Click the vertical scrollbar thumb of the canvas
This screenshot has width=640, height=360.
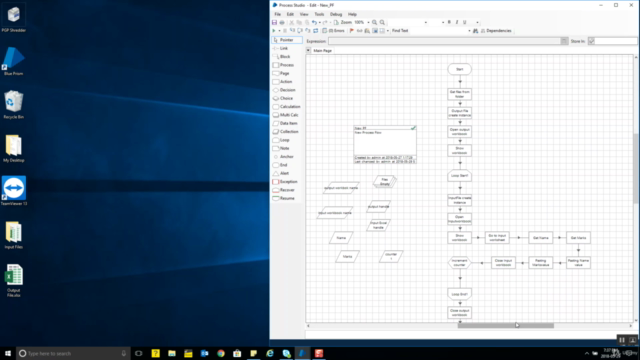(x=636, y=168)
